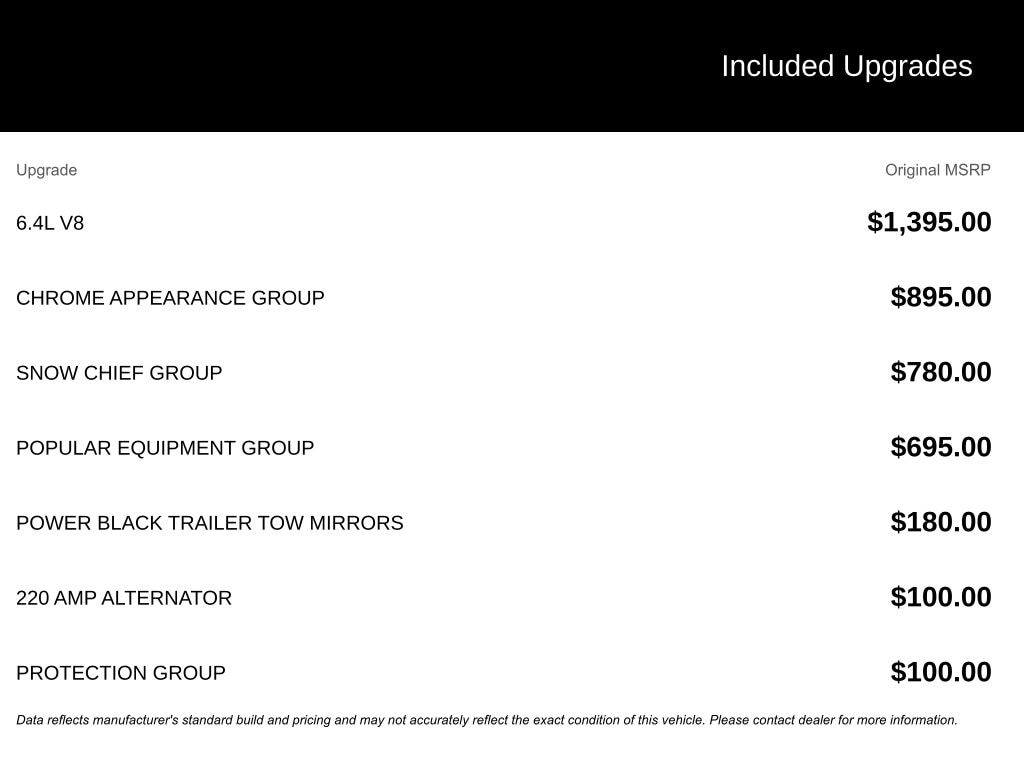This screenshot has width=1024, height=768.
Task: Click the Protection Group's $100.00 price
Action: click(x=941, y=672)
